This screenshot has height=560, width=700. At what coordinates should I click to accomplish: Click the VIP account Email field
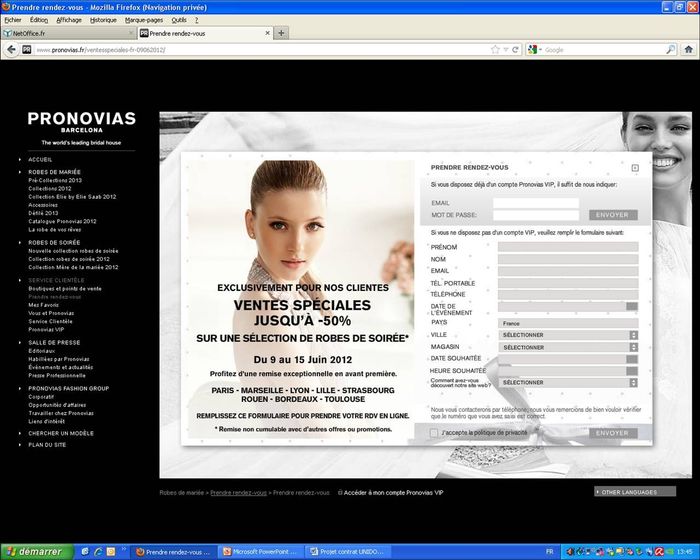[536, 203]
